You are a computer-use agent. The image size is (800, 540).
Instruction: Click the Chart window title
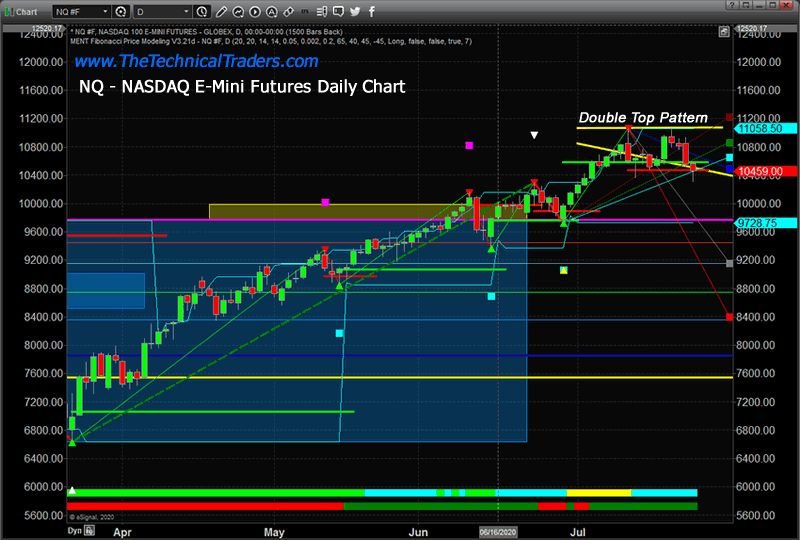tap(26, 12)
